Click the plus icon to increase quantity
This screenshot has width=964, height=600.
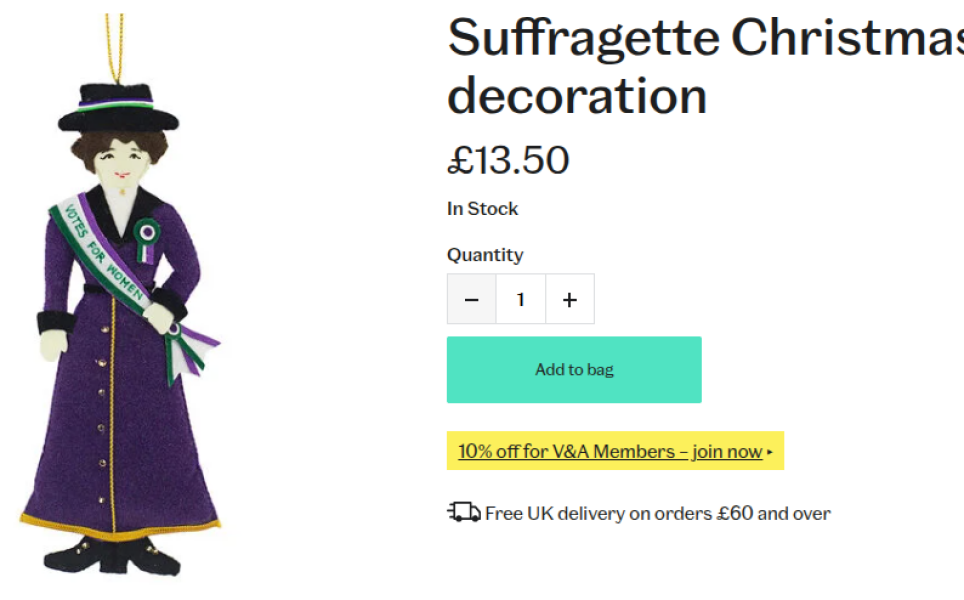tap(569, 298)
